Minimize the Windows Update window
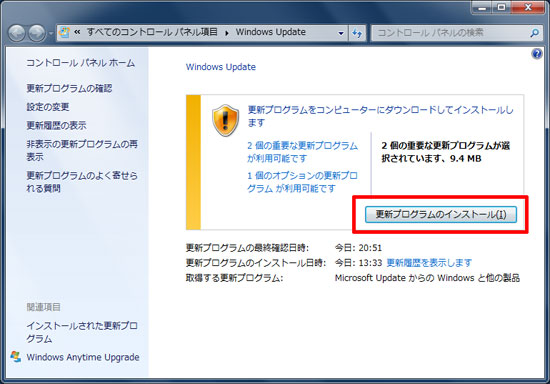Image resolution: width=550 pixels, height=384 pixels. [x=482, y=7]
